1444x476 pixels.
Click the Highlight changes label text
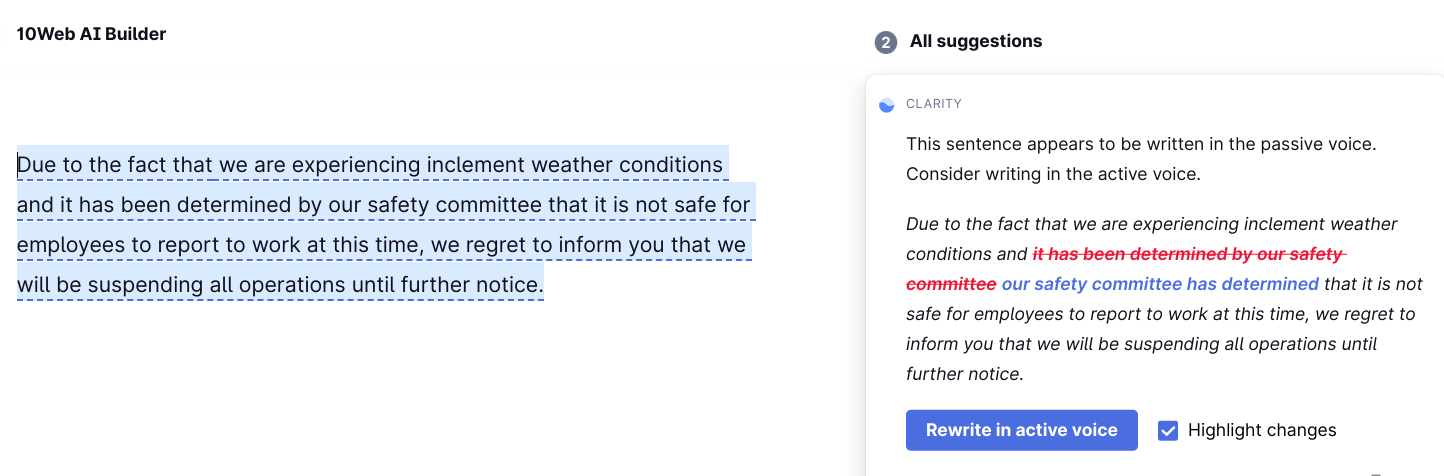point(1262,431)
